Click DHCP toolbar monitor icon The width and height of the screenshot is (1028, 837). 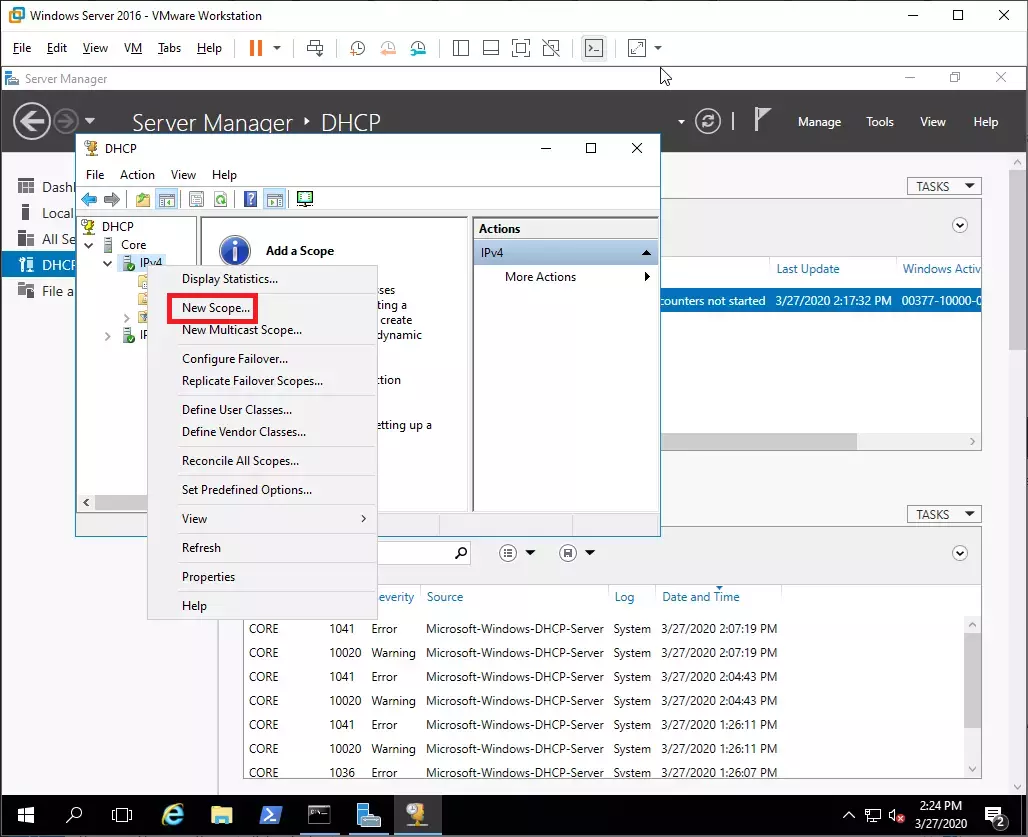tap(305, 199)
